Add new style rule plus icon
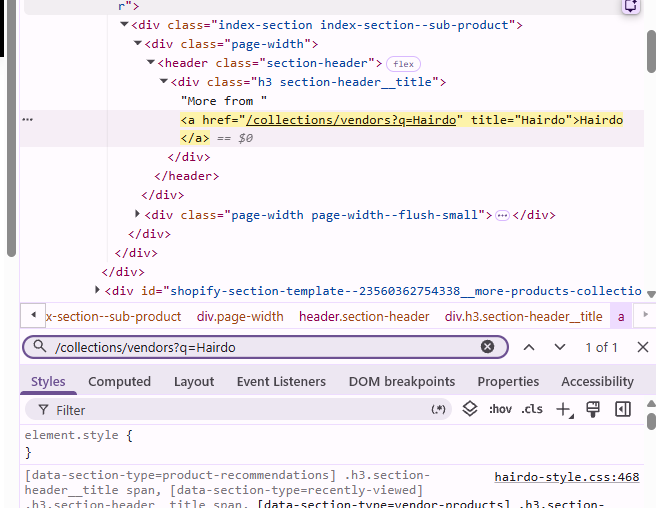 564,410
